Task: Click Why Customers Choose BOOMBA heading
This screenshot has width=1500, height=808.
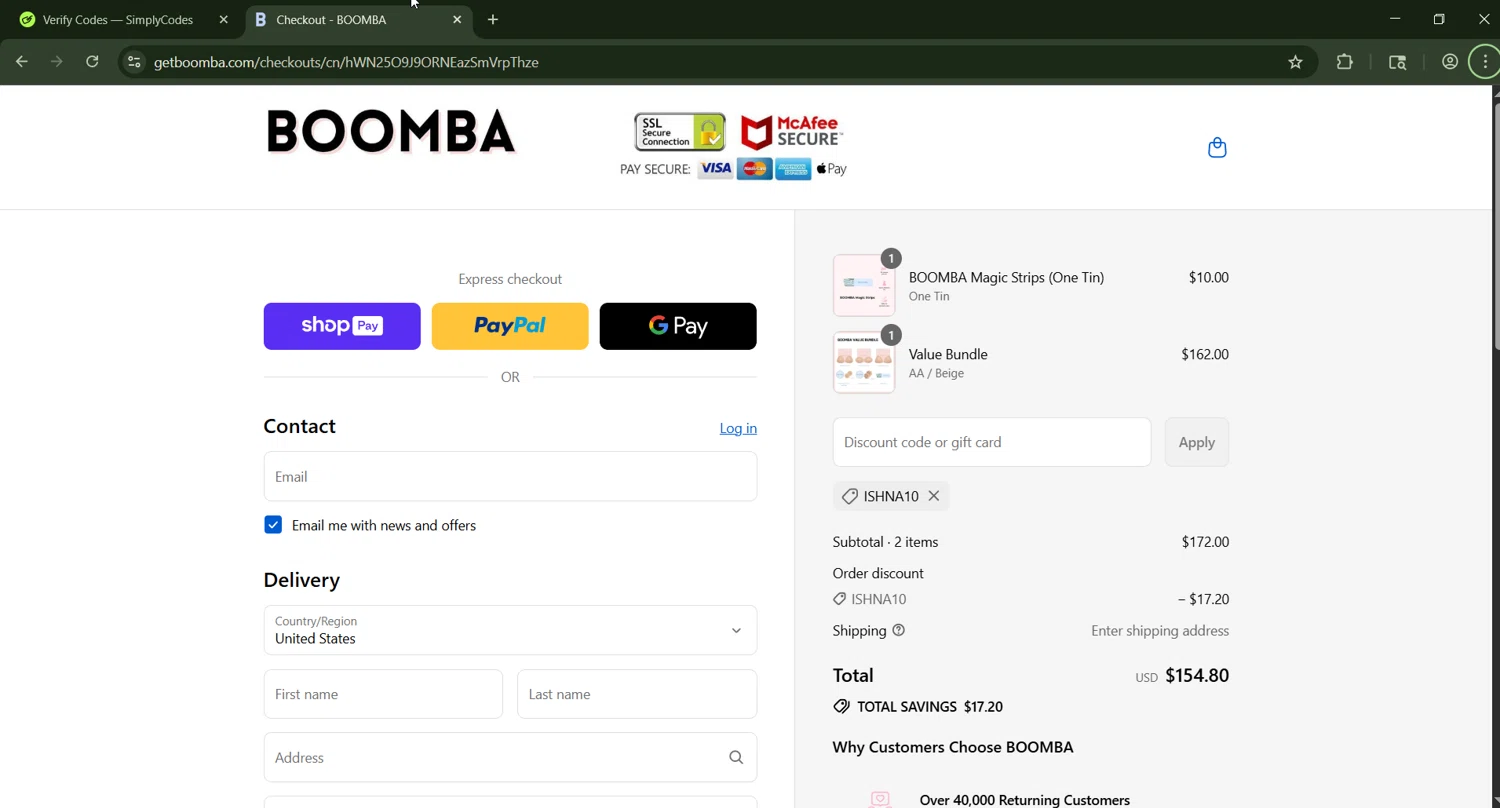Action: [x=953, y=747]
